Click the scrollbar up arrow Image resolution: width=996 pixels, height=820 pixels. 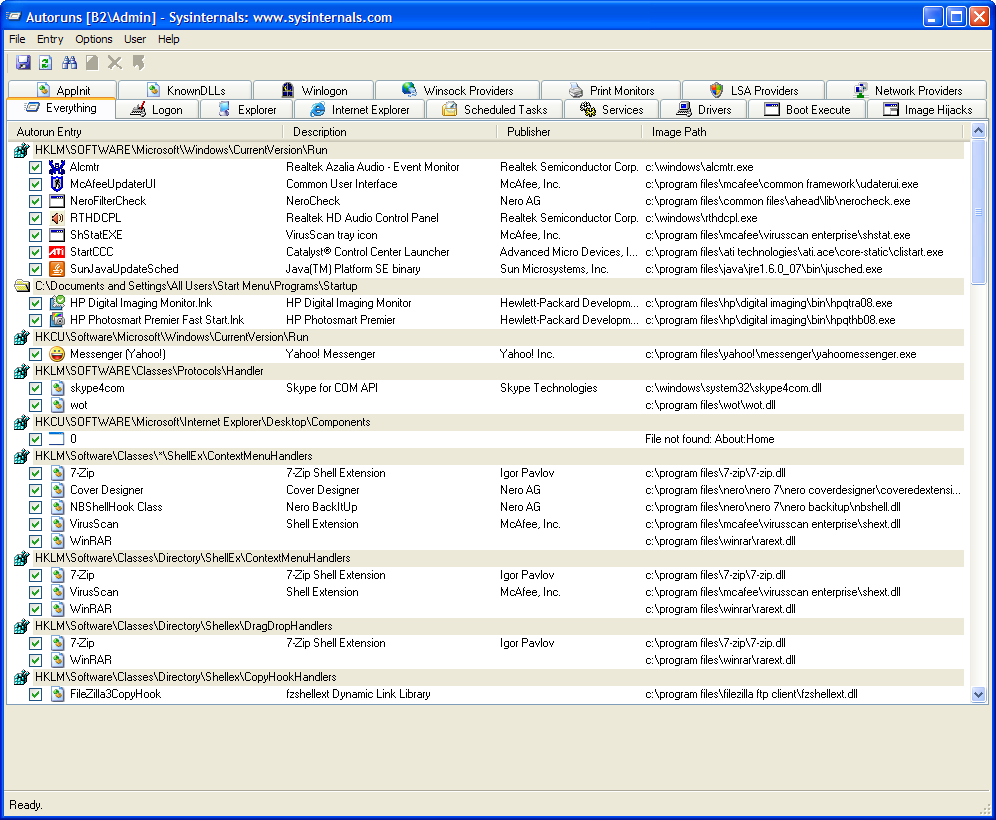tap(978, 131)
